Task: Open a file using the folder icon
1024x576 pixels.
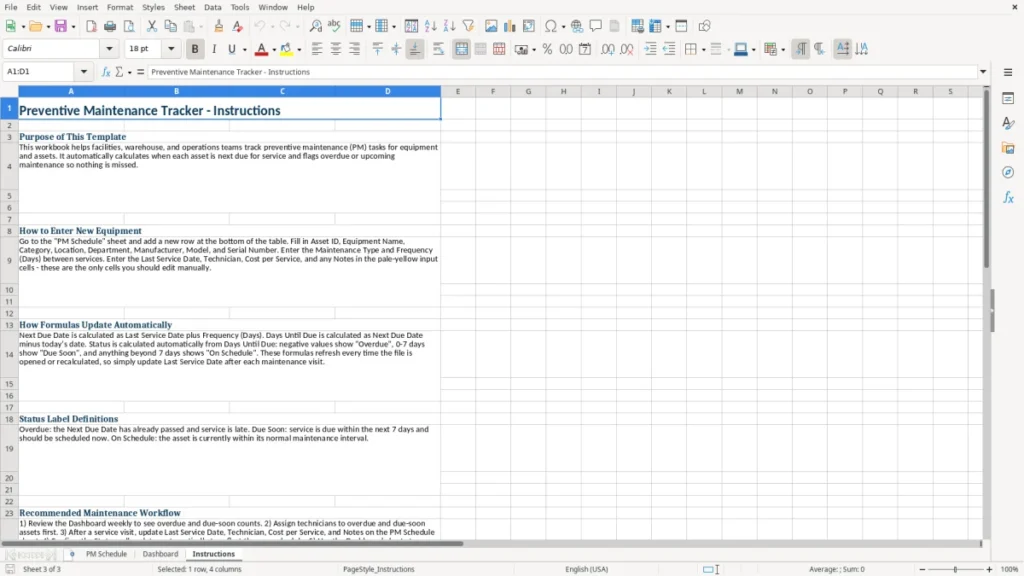Action: tap(35, 26)
